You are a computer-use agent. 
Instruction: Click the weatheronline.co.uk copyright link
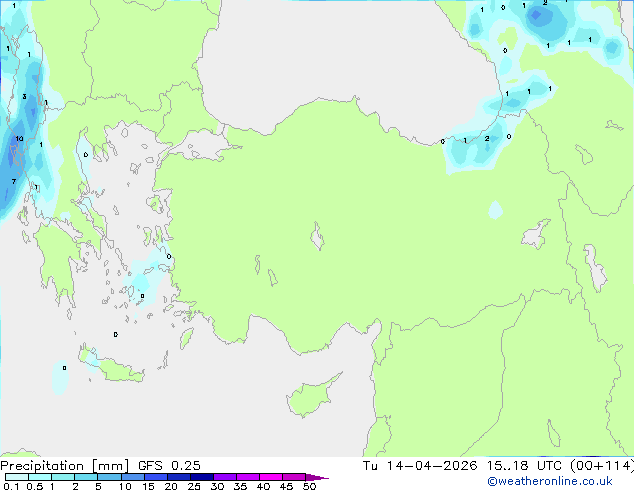click(x=550, y=481)
